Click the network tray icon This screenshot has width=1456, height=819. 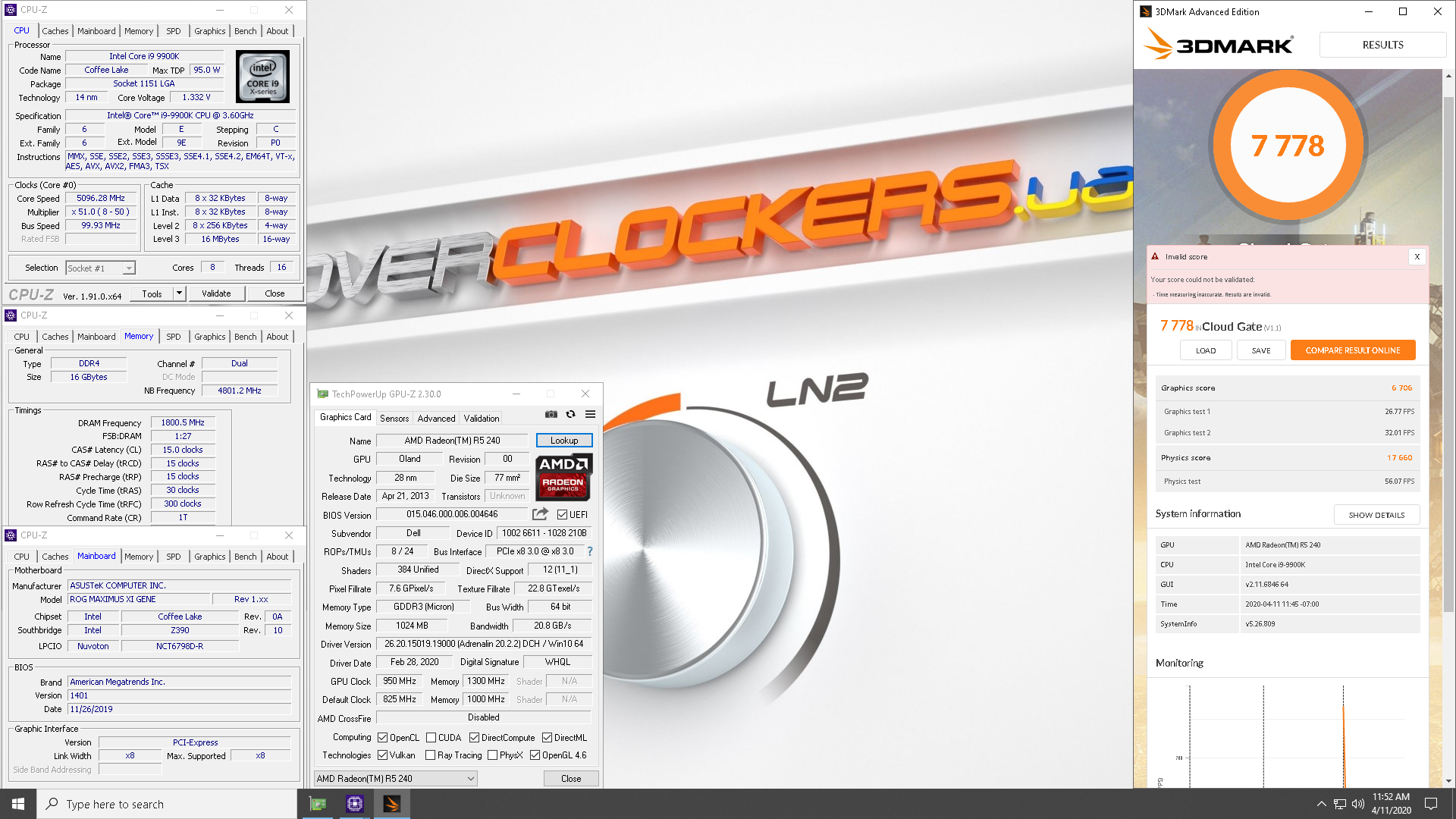1340,804
